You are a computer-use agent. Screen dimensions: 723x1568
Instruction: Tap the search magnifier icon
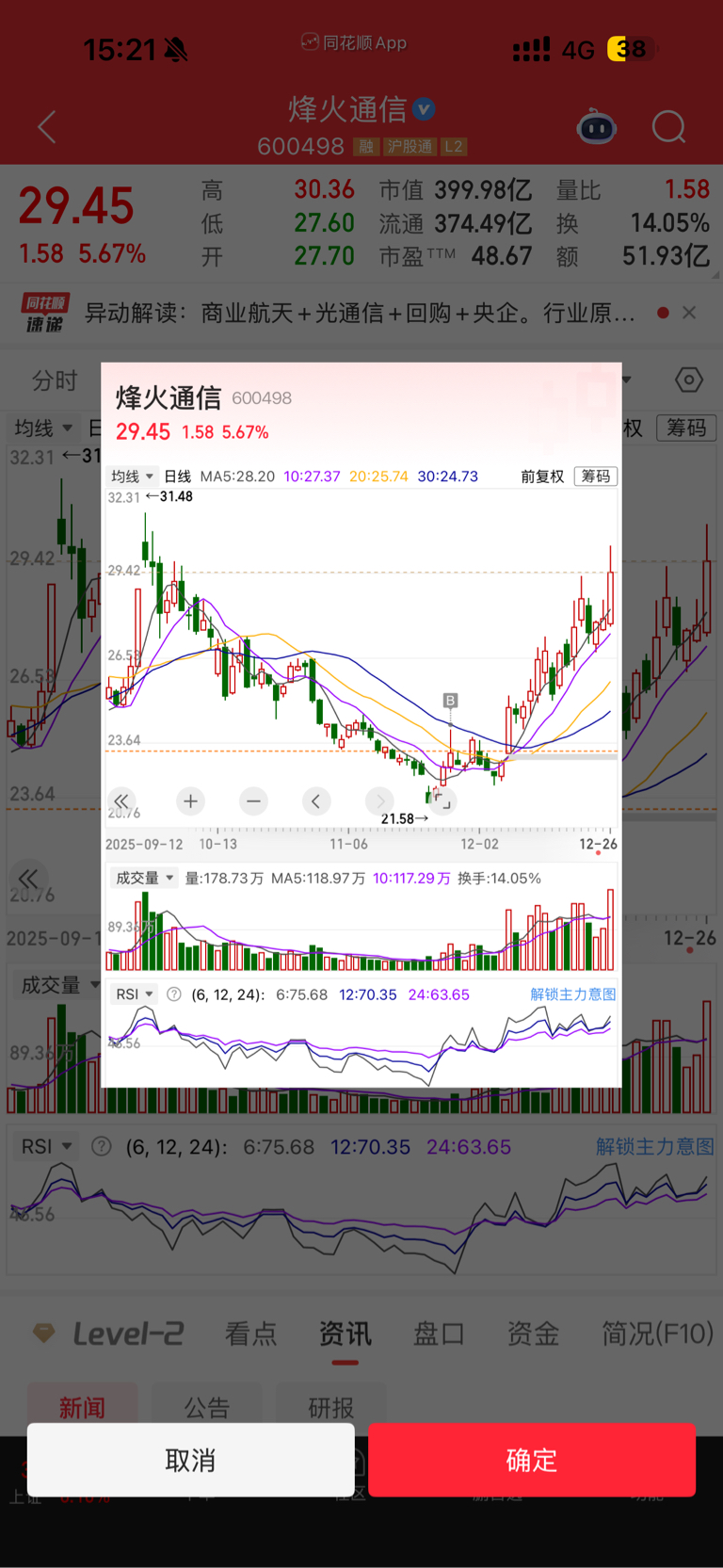pos(668,127)
